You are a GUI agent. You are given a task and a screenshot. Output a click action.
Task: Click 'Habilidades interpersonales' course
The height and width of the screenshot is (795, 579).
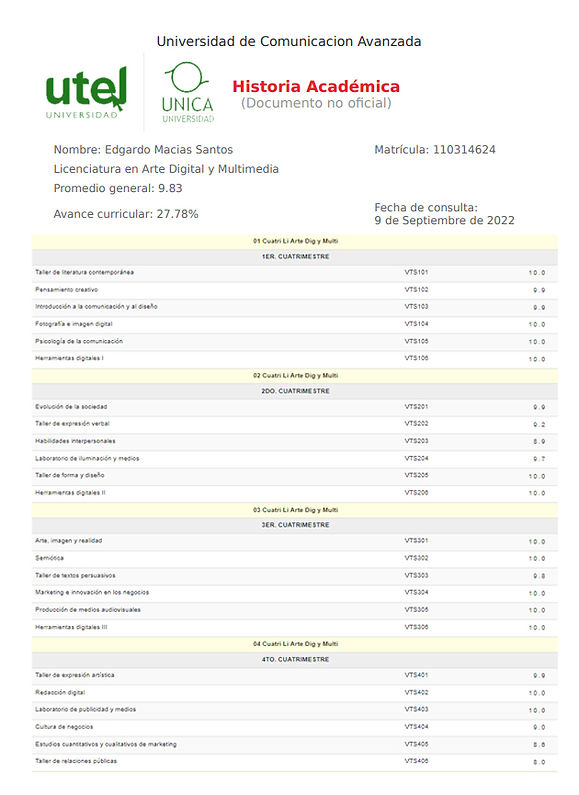(x=75, y=441)
